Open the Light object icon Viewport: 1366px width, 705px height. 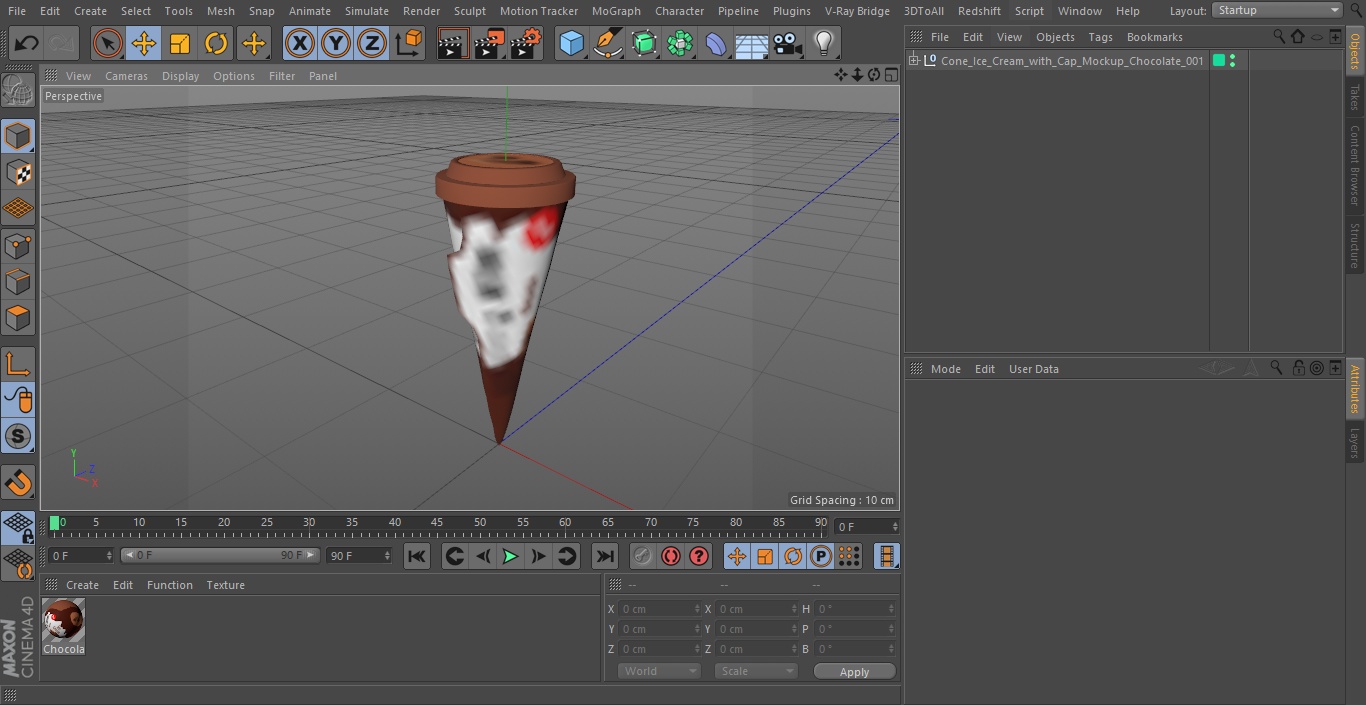point(823,43)
